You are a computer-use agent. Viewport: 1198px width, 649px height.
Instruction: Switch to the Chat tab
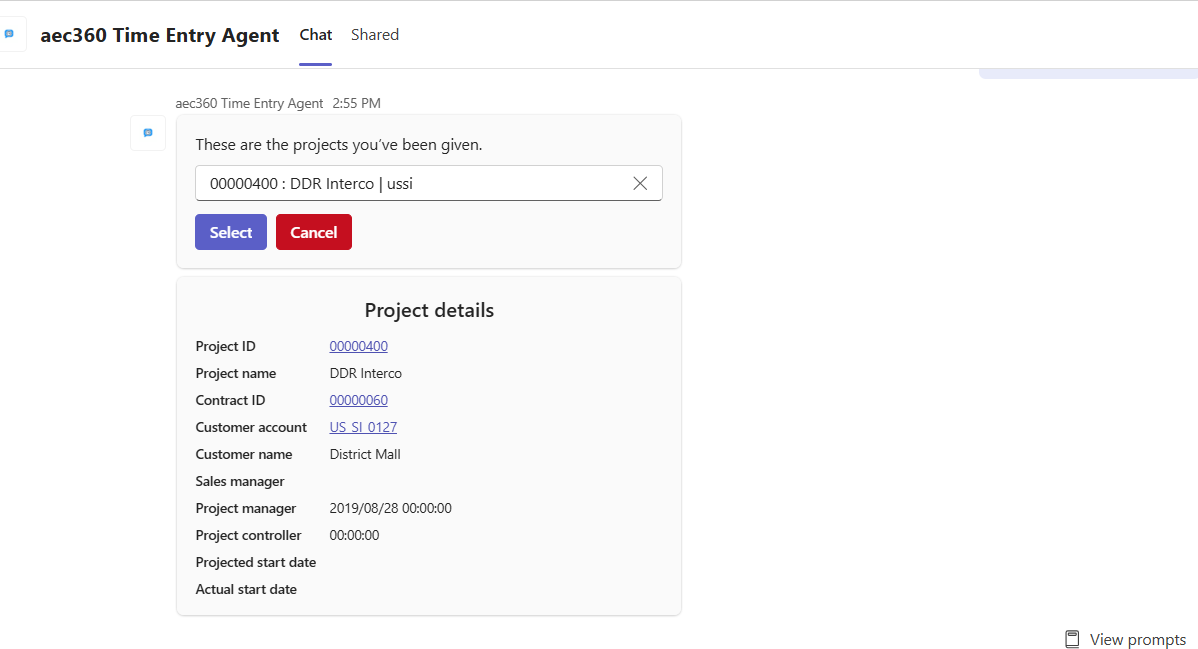pyautogui.click(x=315, y=35)
